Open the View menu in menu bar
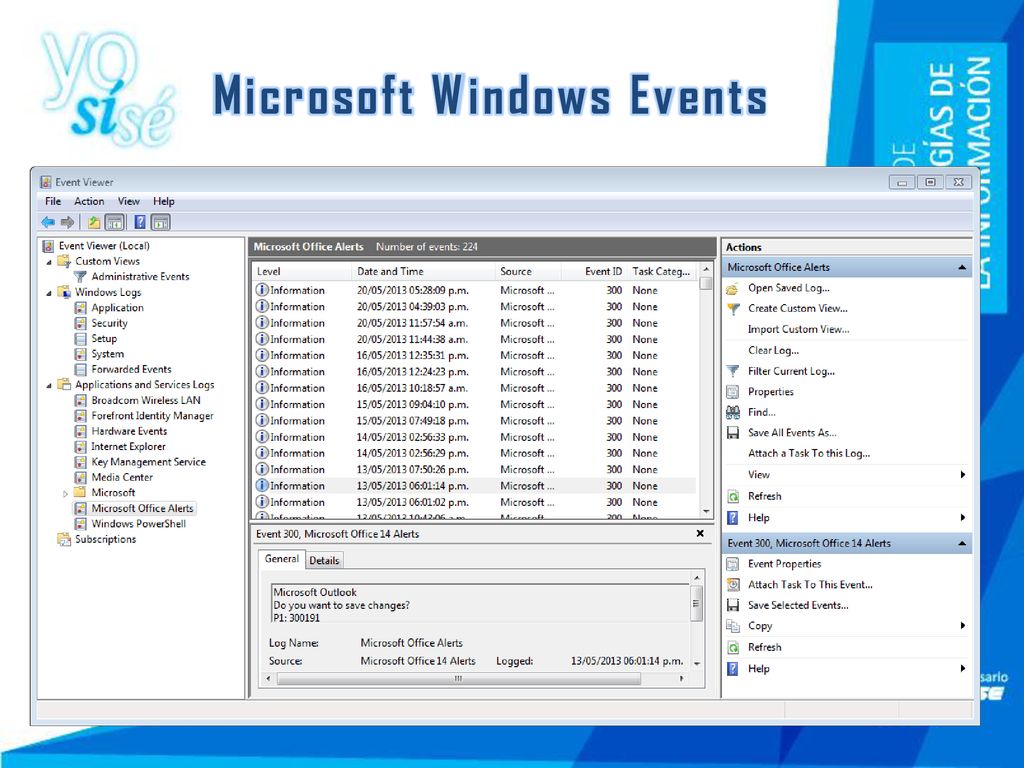 [129, 201]
